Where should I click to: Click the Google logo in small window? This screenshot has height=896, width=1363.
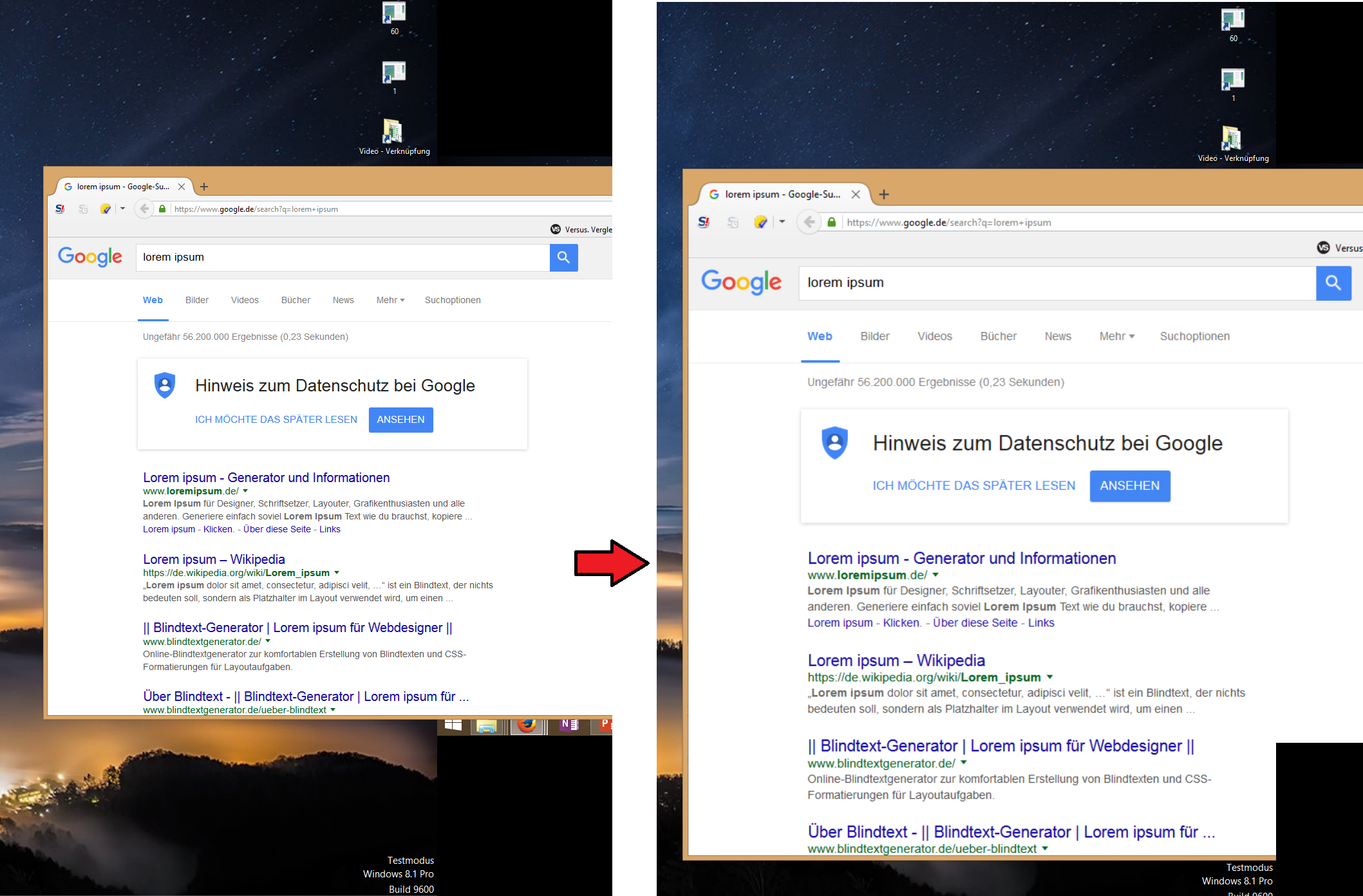pos(90,257)
